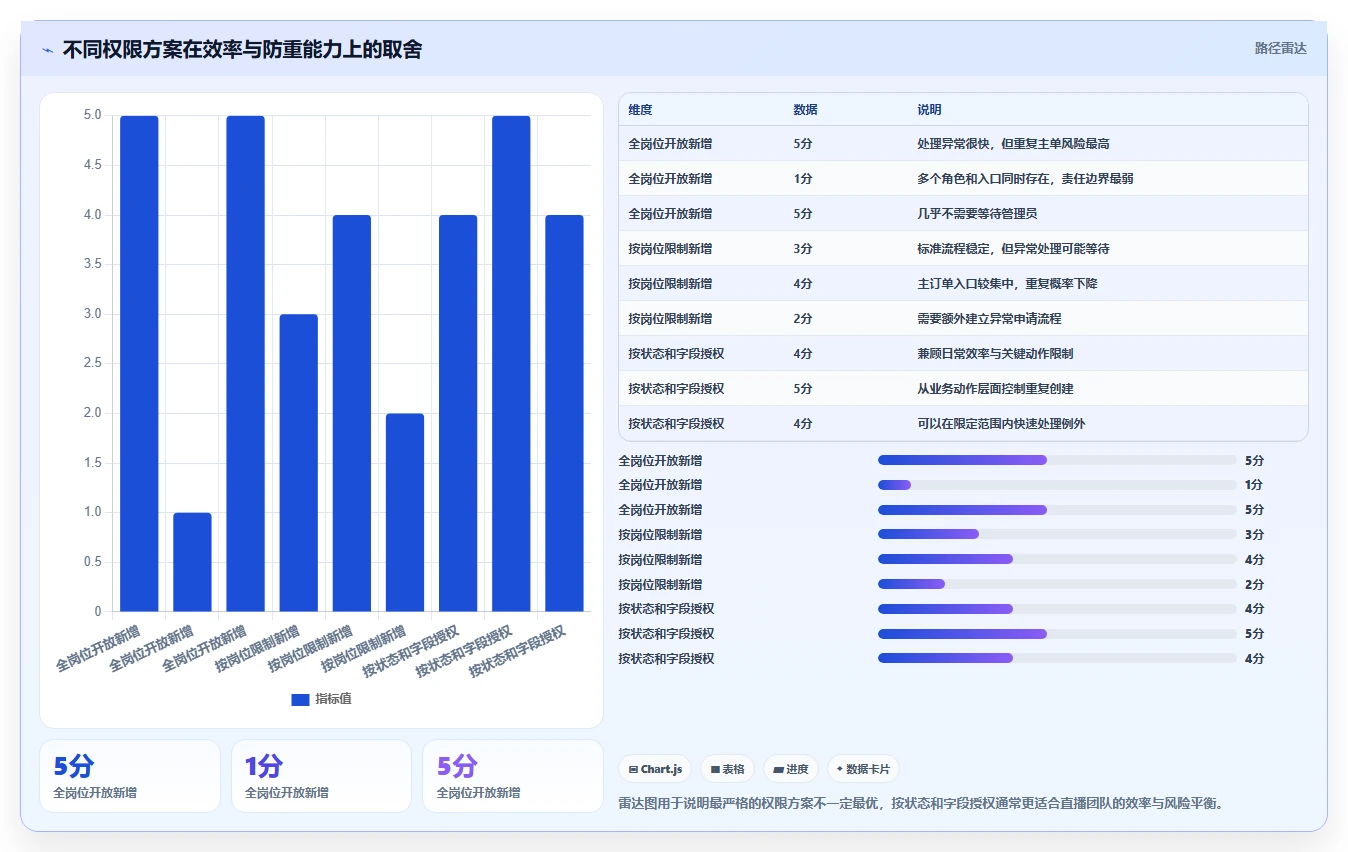Click the blue 指标值 legend swatch
This screenshot has height=852, width=1348.
click(300, 699)
